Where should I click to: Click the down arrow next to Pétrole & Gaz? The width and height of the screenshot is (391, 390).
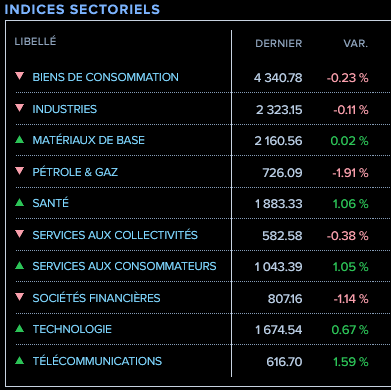coord(20,171)
